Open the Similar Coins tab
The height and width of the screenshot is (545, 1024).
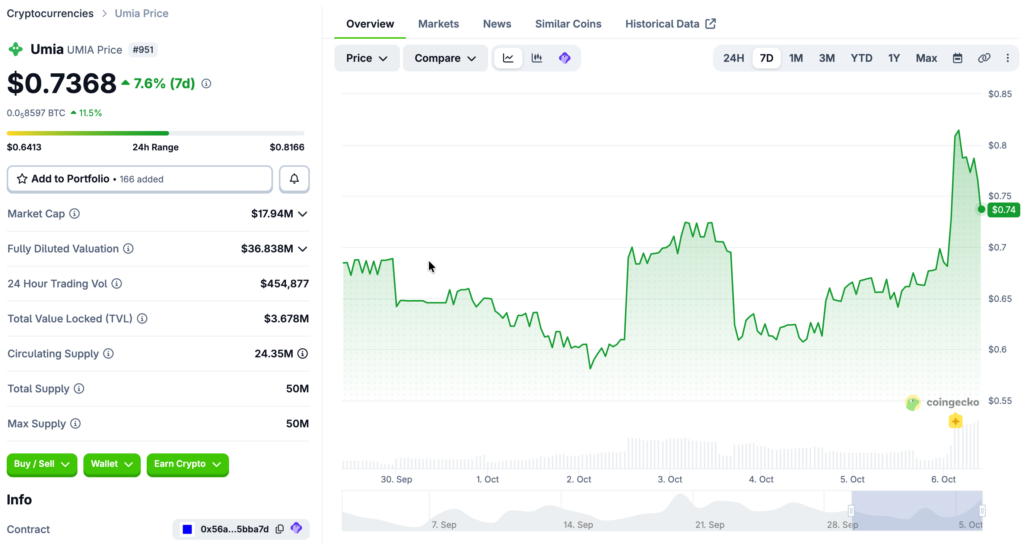click(568, 24)
